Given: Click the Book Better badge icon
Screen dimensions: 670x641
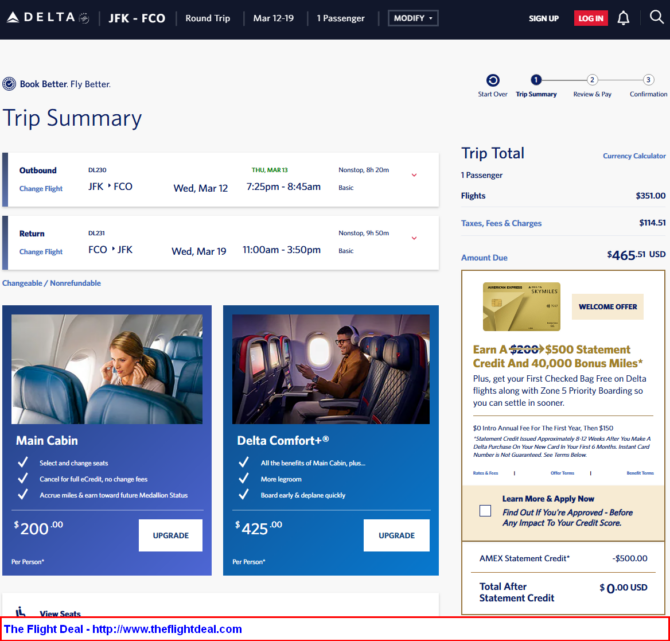Looking at the screenshot, I should coord(9,84).
